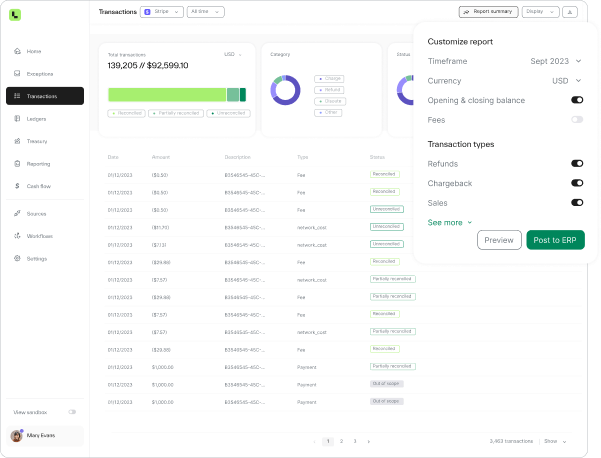601x458 pixels.
Task: Click the Reporting icon in sidebar
Action: click(18, 164)
